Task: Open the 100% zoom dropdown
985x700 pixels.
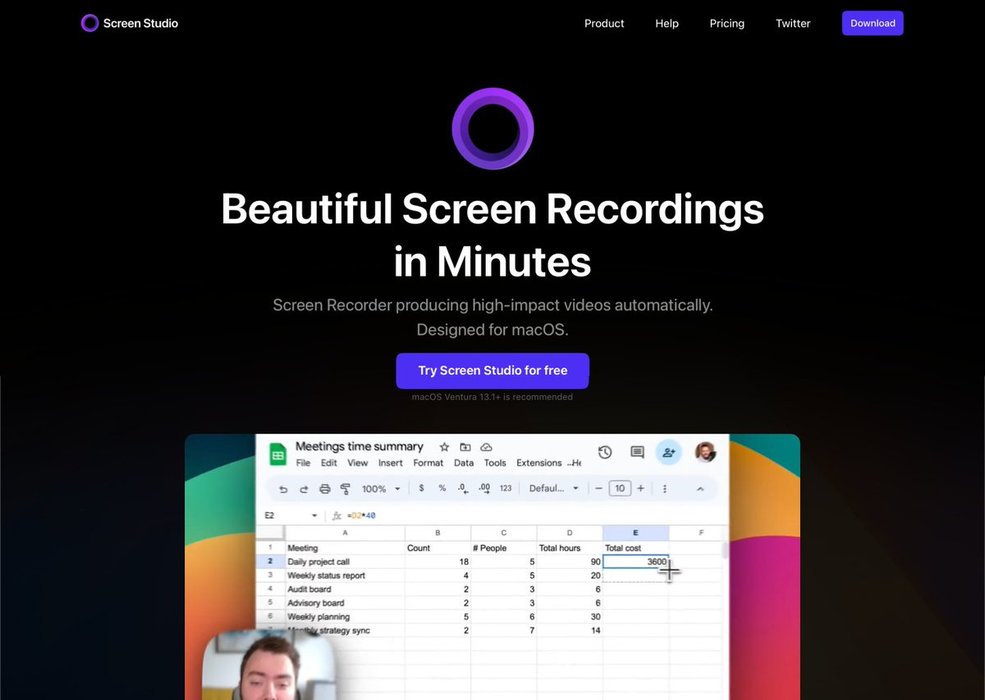Action: (x=381, y=489)
